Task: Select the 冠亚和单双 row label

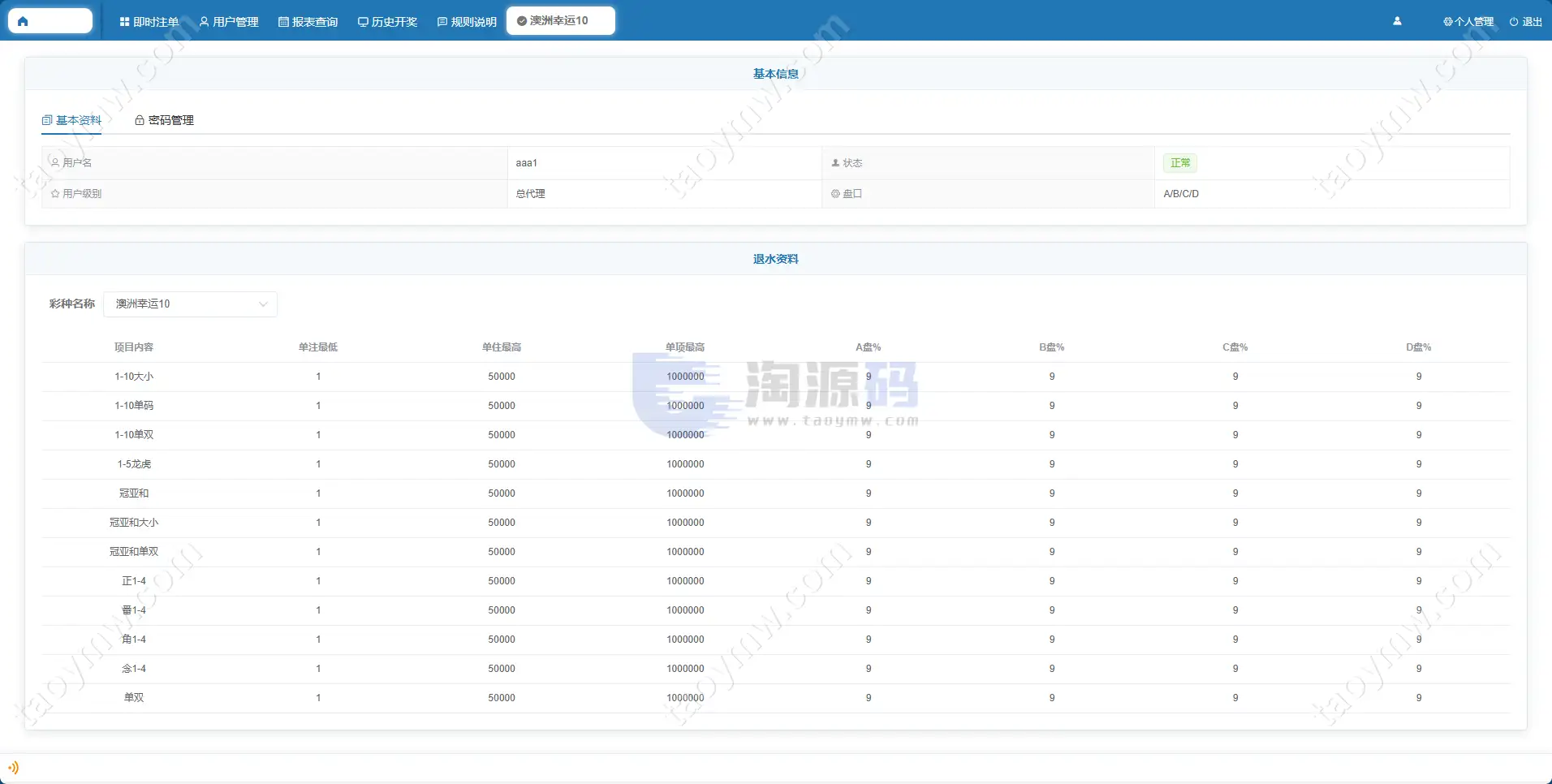Action: (x=134, y=552)
